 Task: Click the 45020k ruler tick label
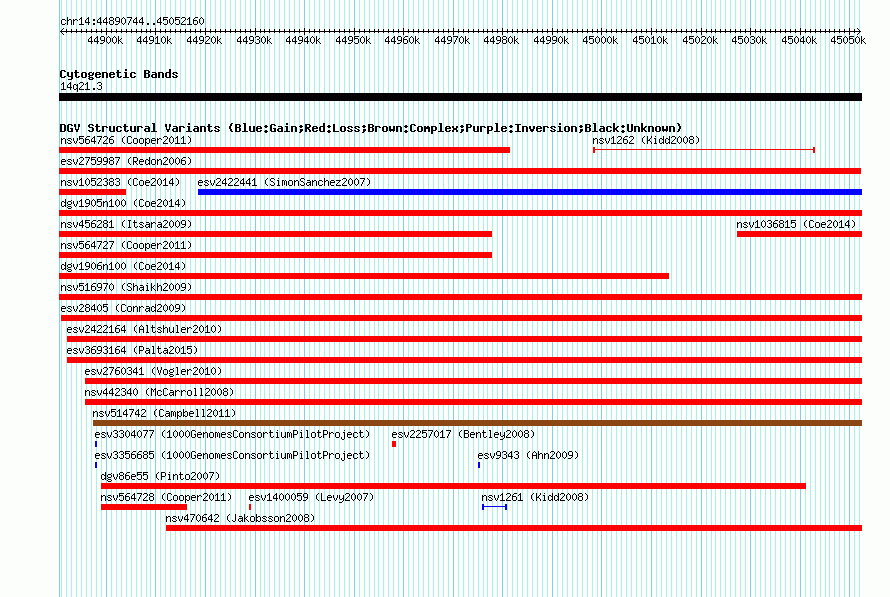point(700,40)
